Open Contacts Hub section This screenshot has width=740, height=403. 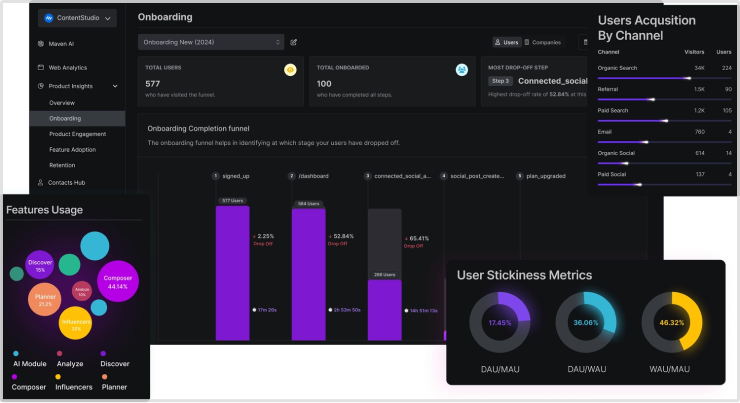point(67,183)
